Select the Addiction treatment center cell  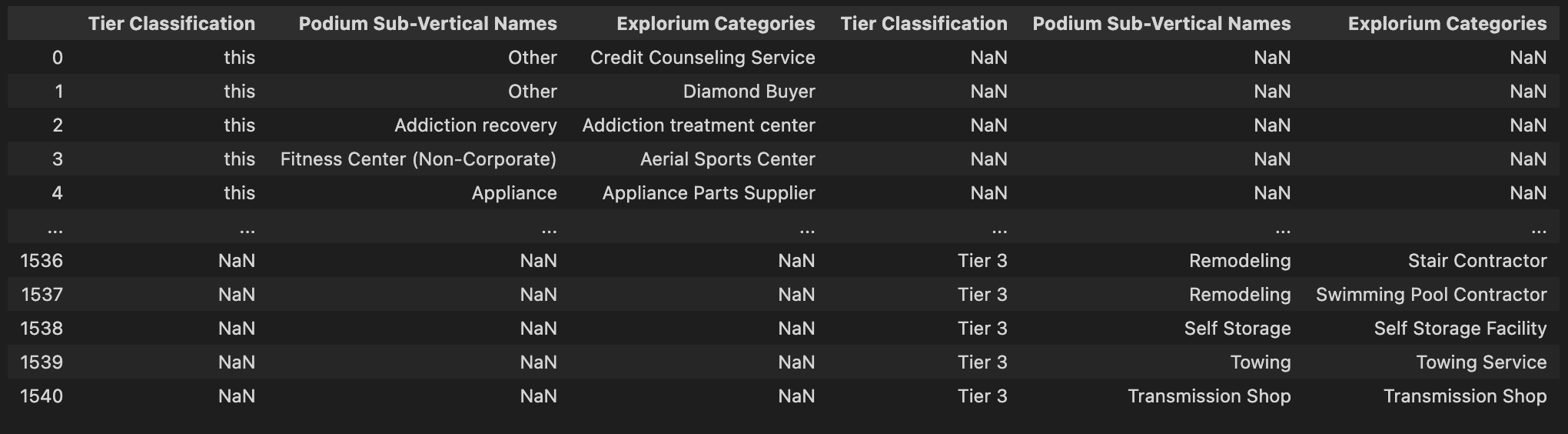pos(698,125)
